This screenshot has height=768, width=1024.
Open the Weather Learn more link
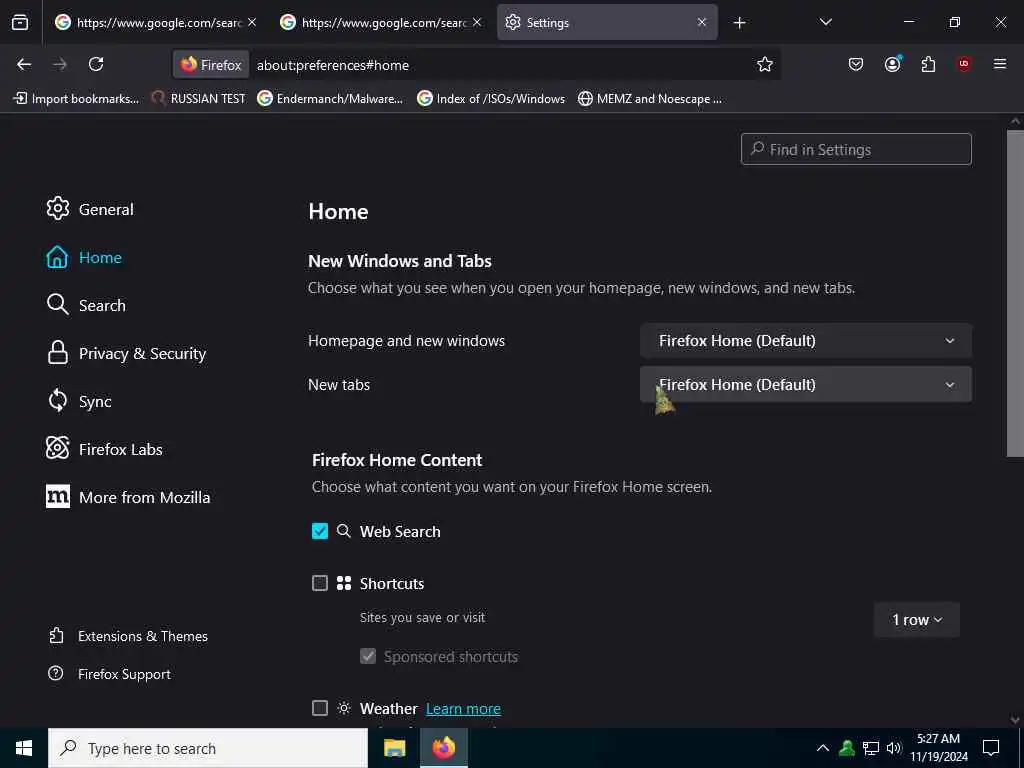pyautogui.click(x=463, y=709)
